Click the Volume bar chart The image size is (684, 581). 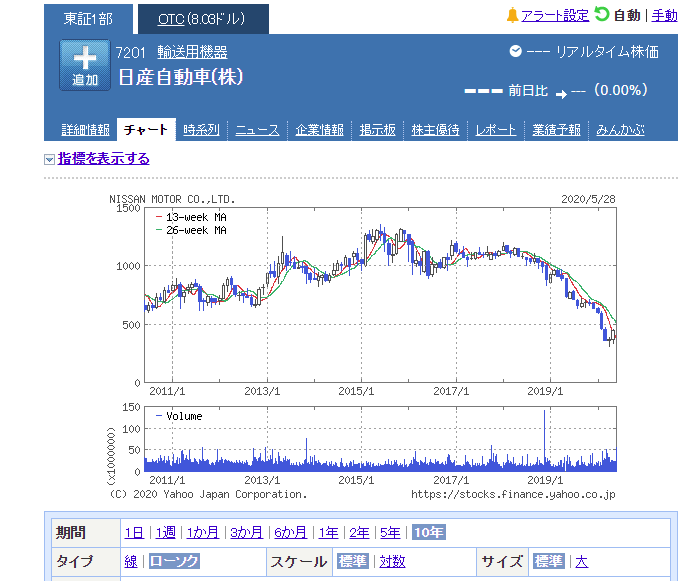click(380, 439)
